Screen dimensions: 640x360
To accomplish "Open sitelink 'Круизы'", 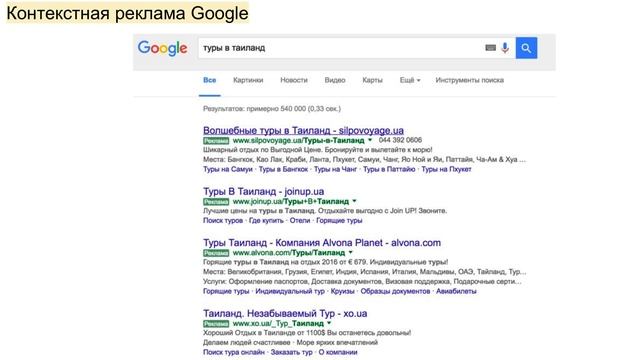I will [x=342, y=291].
